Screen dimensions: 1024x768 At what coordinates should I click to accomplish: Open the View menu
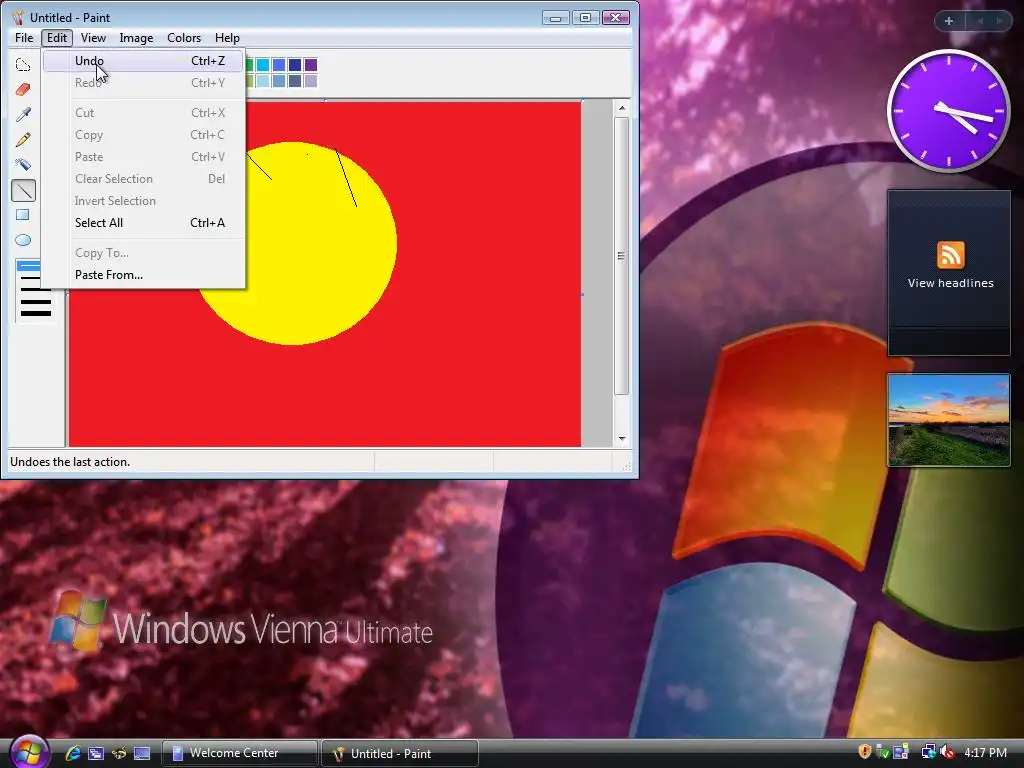93,38
